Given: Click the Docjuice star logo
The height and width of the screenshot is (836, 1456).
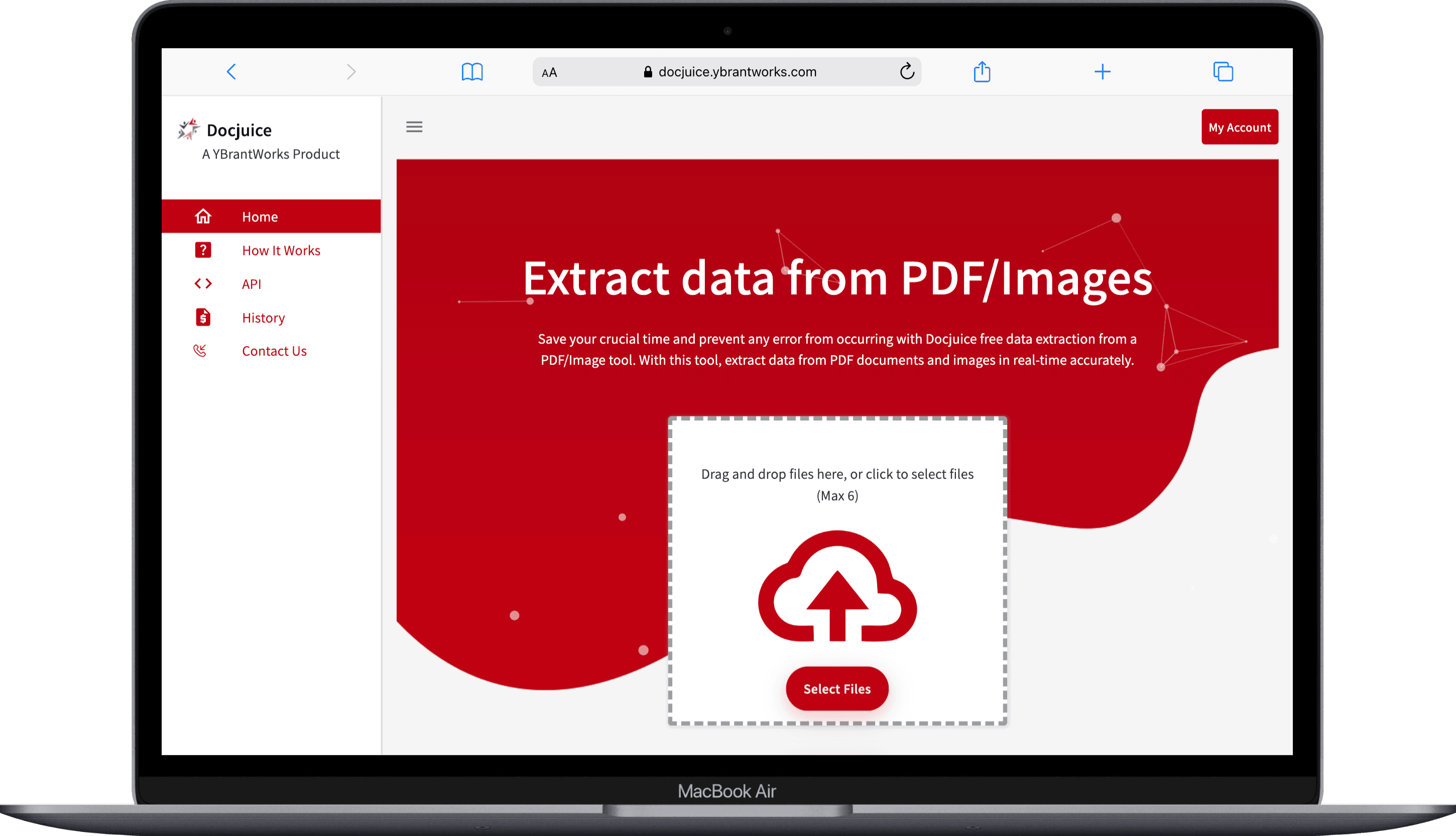Looking at the screenshot, I should 188,130.
